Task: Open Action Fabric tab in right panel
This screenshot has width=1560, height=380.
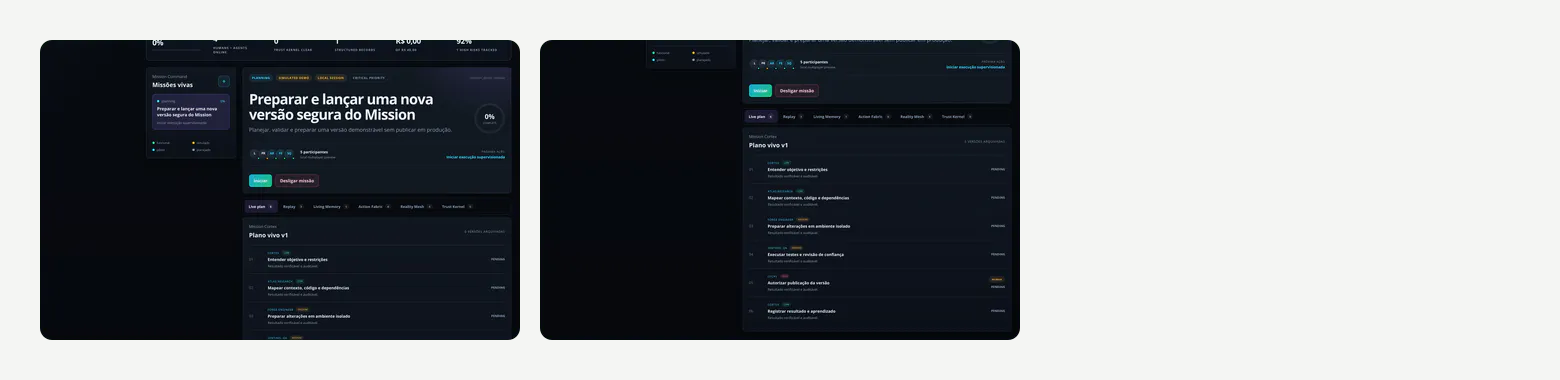Action: [x=875, y=116]
